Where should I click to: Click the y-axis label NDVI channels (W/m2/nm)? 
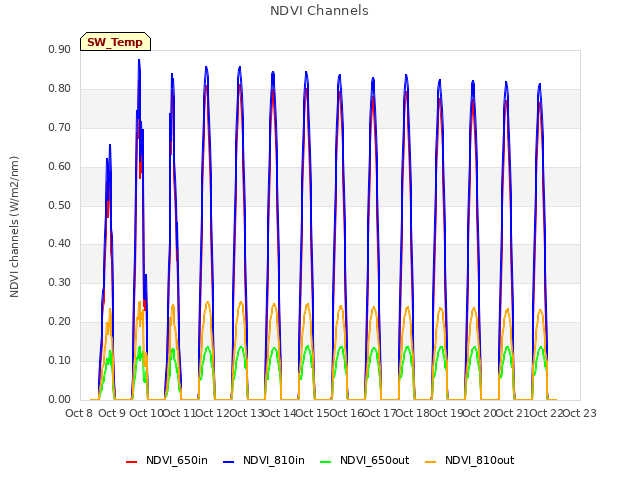tap(14, 227)
